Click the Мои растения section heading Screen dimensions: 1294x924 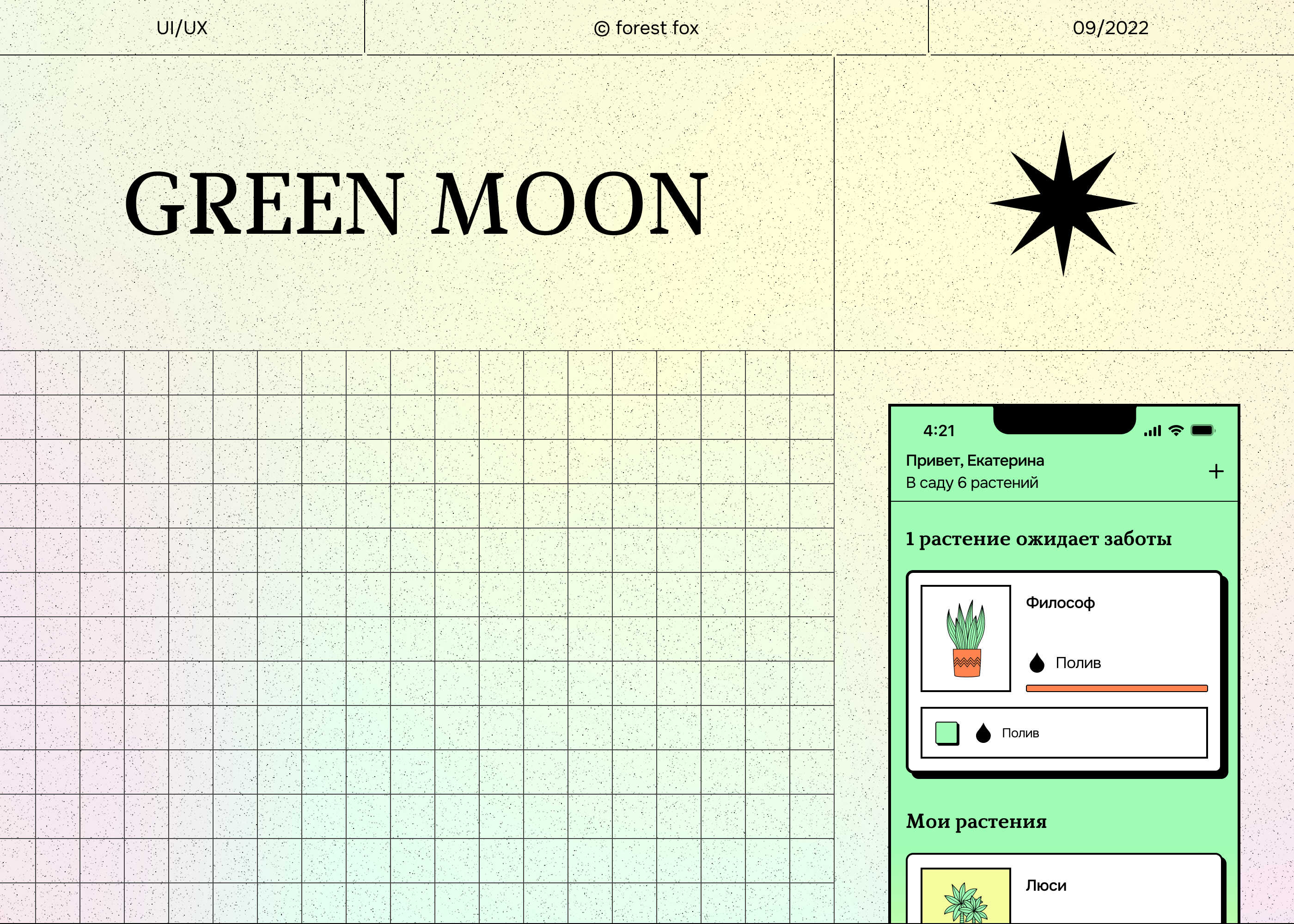(x=977, y=821)
